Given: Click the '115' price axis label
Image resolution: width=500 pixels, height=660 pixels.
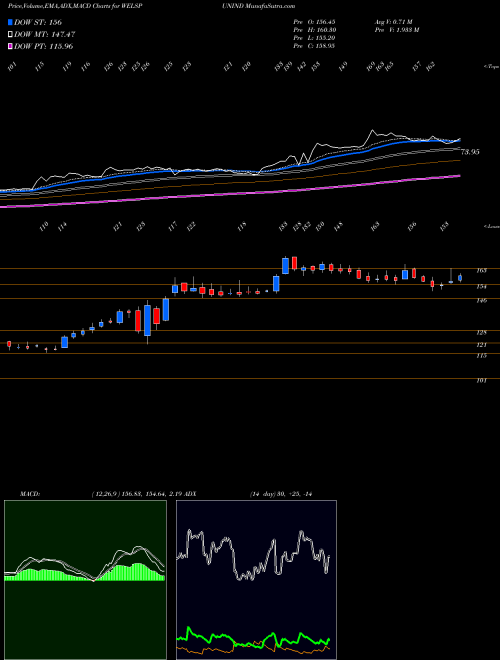Looking at the screenshot, I should coord(481,356).
